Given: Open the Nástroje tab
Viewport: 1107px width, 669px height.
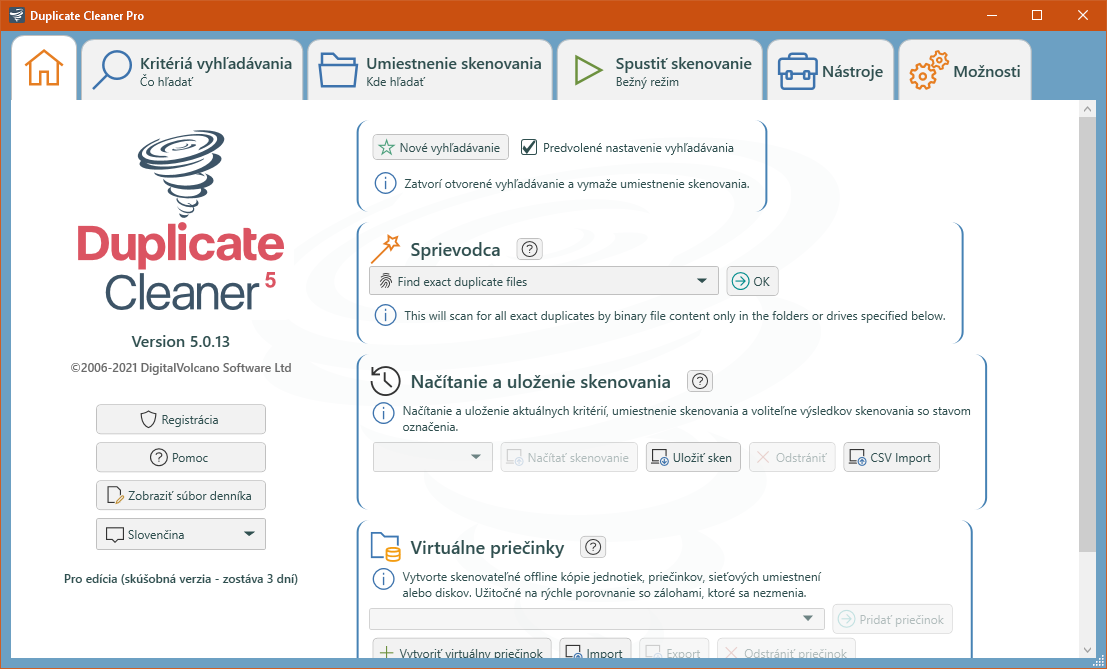Looking at the screenshot, I should pos(830,71).
